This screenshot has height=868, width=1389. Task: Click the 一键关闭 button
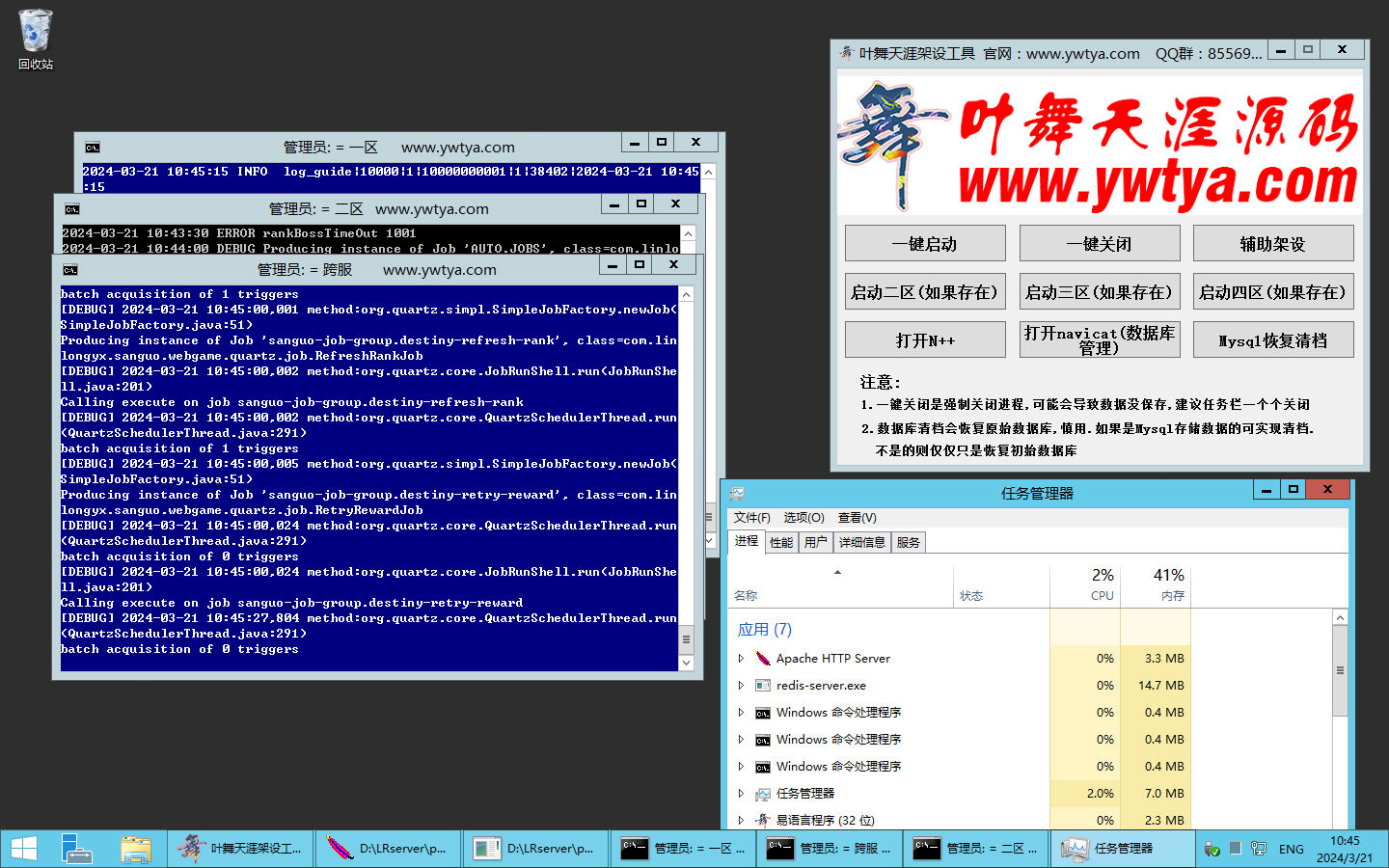point(1100,244)
